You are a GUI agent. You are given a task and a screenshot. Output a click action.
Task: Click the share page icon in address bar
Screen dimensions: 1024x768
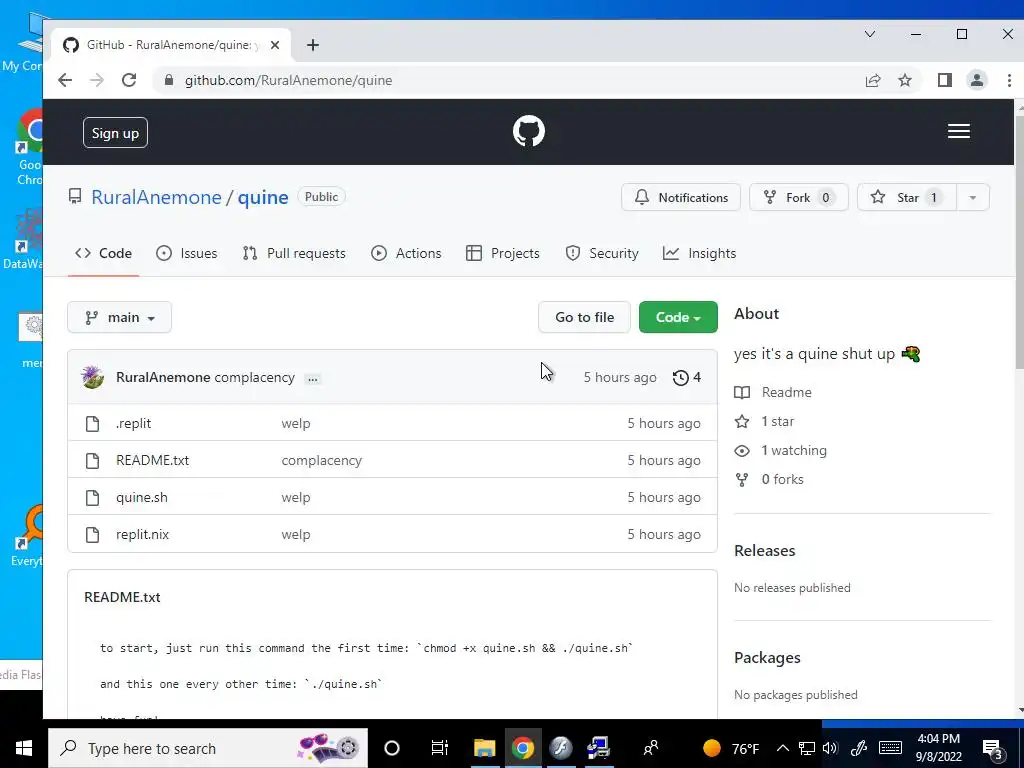[872, 80]
